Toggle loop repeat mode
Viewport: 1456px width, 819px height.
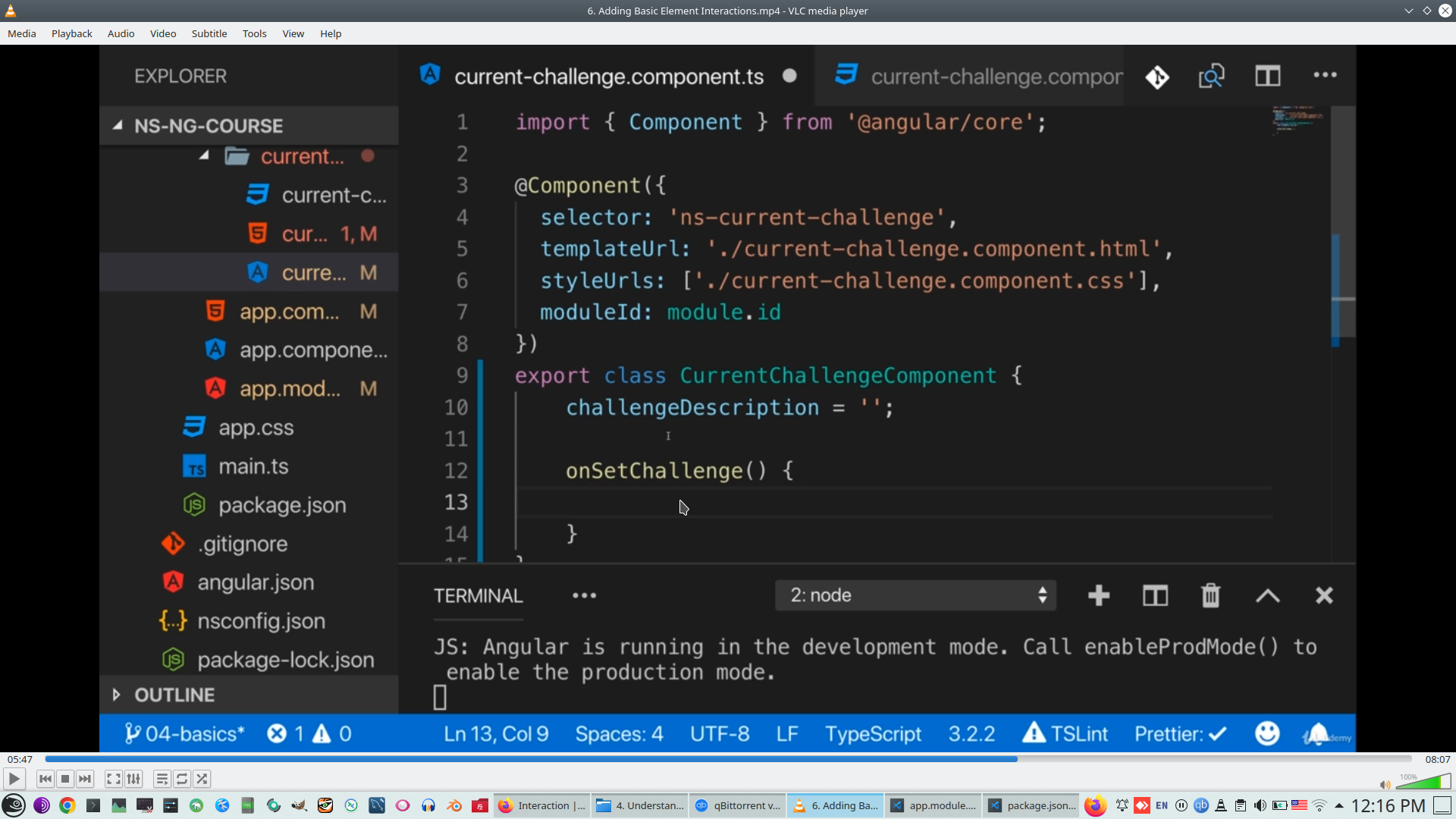182,779
